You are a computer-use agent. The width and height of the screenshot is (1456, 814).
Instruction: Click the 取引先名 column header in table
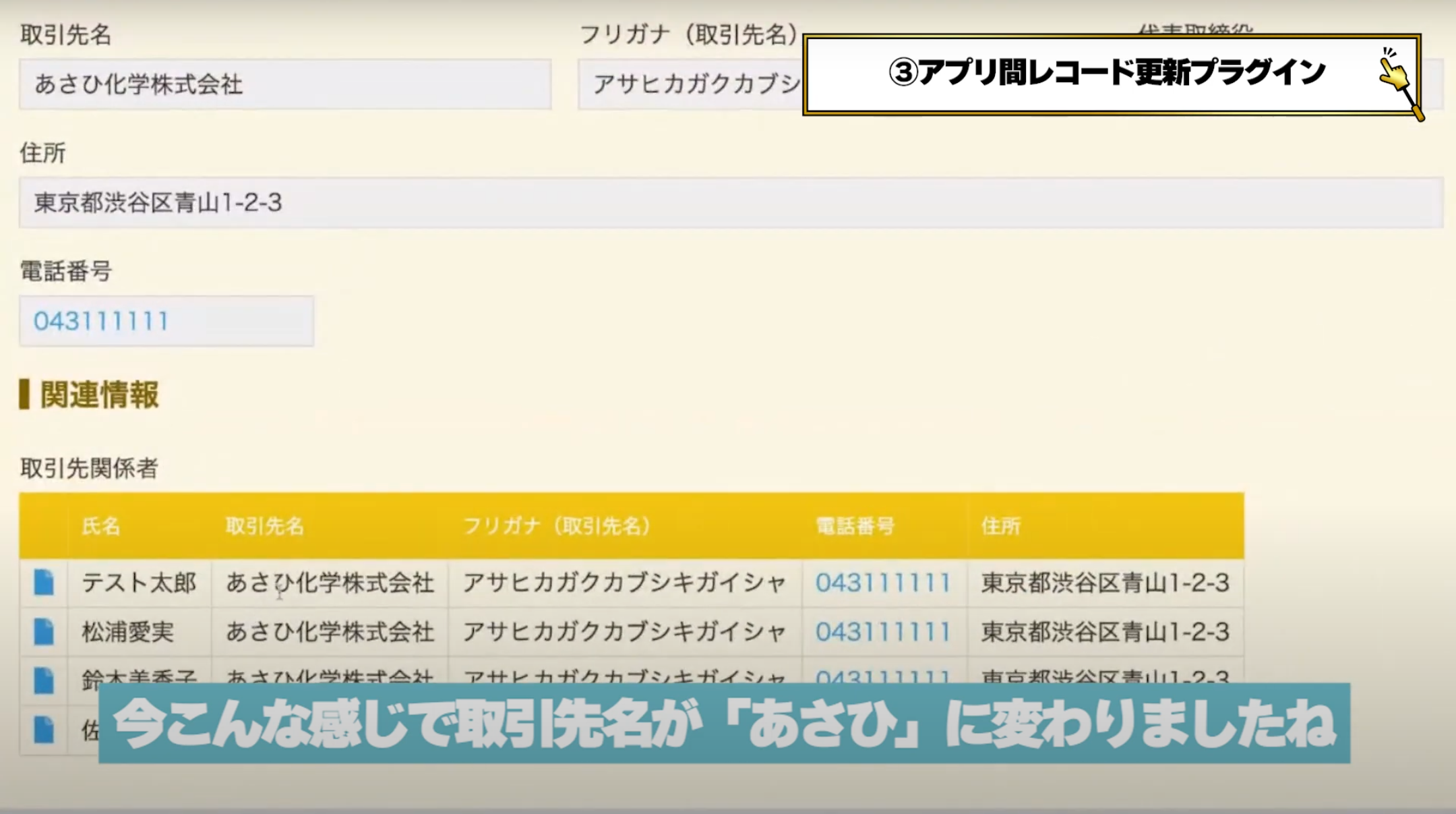[x=265, y=526]
